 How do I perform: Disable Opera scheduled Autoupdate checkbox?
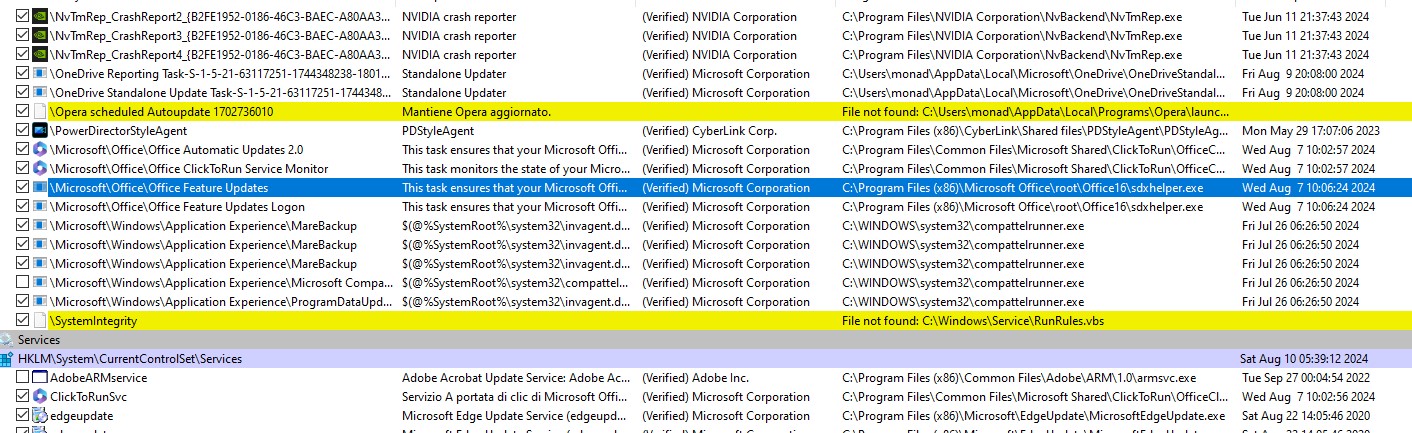tap(23, 112)
